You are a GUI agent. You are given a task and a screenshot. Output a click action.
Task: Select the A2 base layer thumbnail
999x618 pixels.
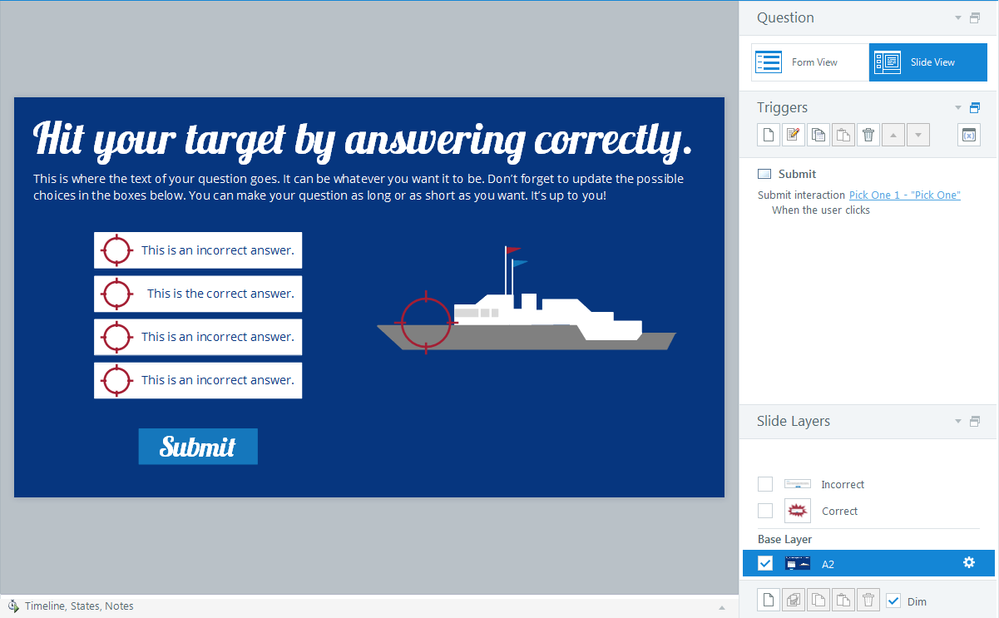798,563
